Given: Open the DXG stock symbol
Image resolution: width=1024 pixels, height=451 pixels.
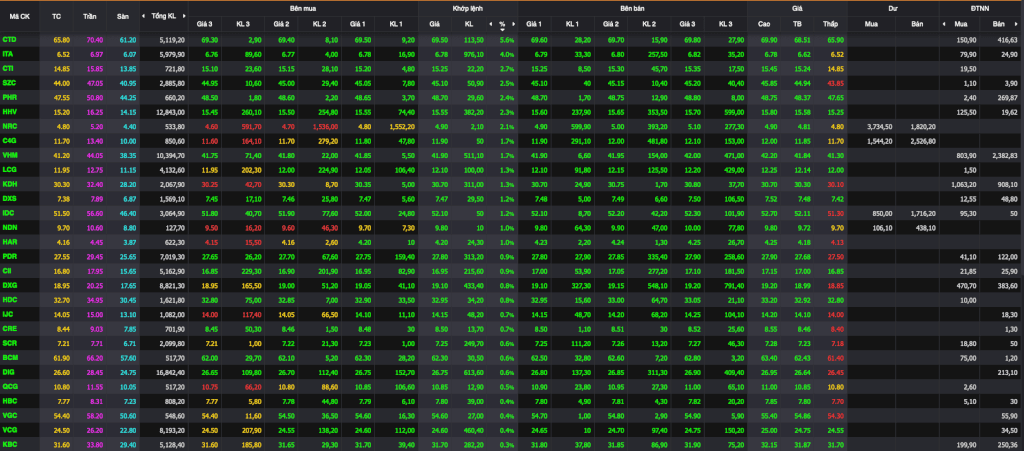Looking at the screenshot, I should pos(10,284).
